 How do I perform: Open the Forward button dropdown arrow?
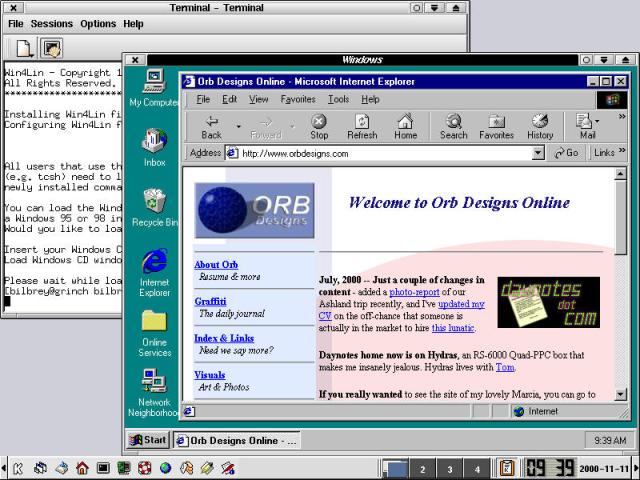tap(293, 127)
